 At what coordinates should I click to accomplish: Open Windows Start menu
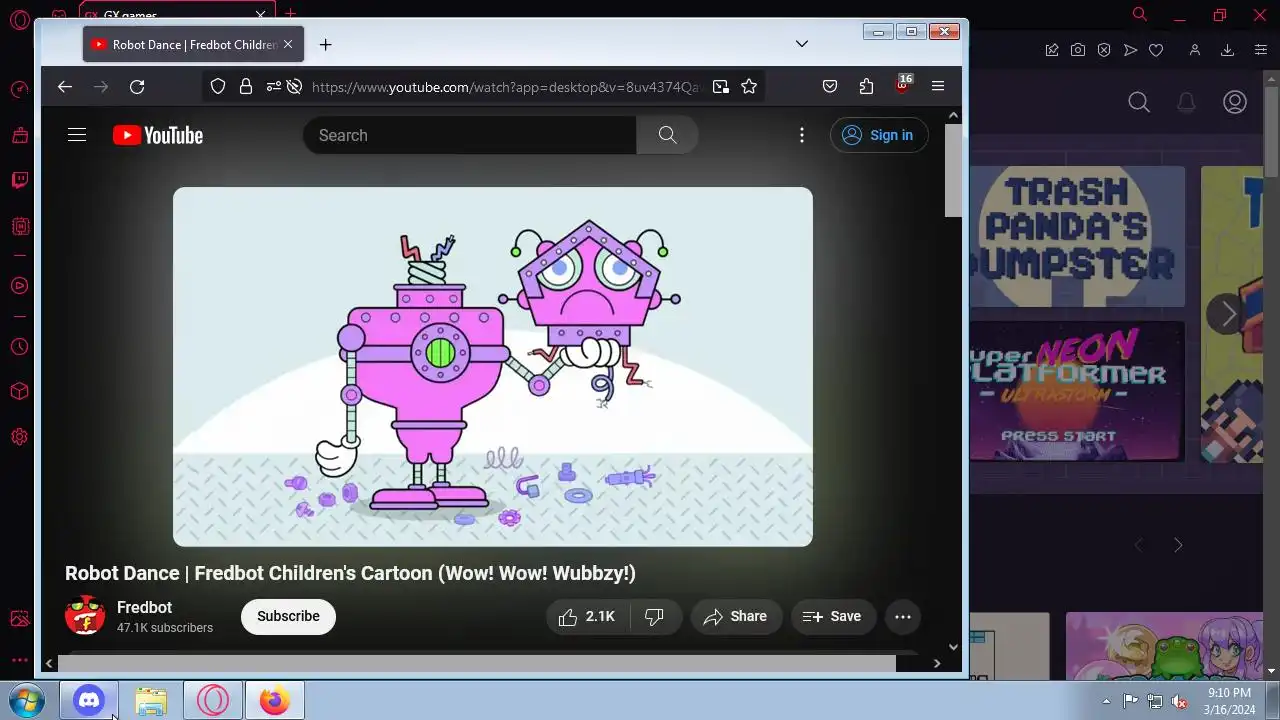tap(25, 701)
